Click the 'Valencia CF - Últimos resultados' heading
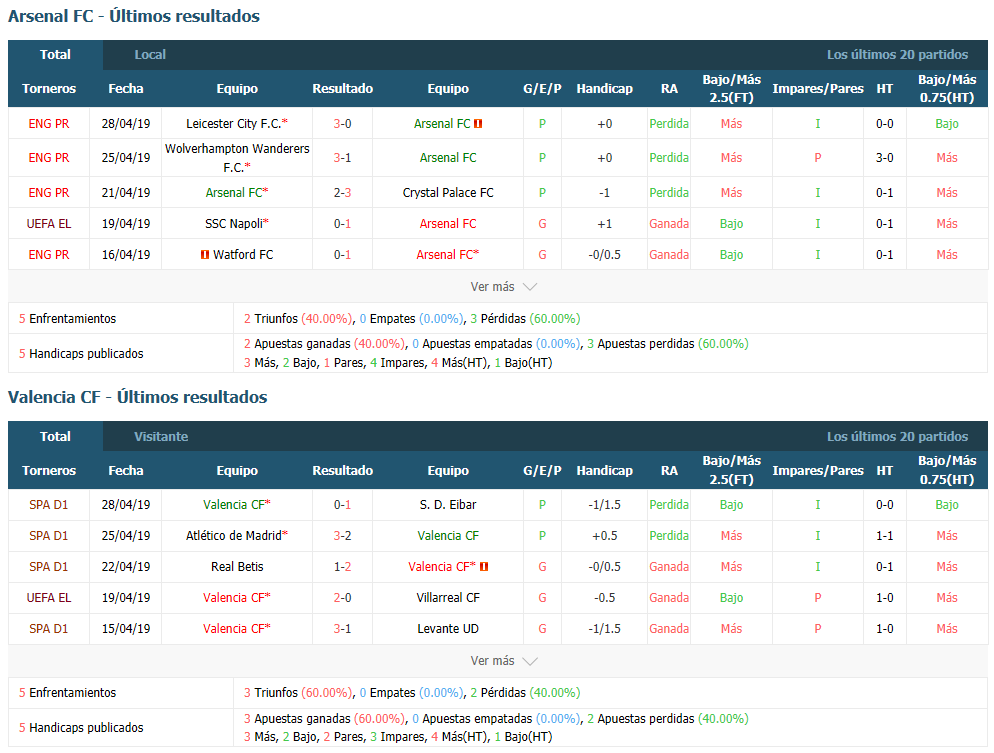 [138, 397]
